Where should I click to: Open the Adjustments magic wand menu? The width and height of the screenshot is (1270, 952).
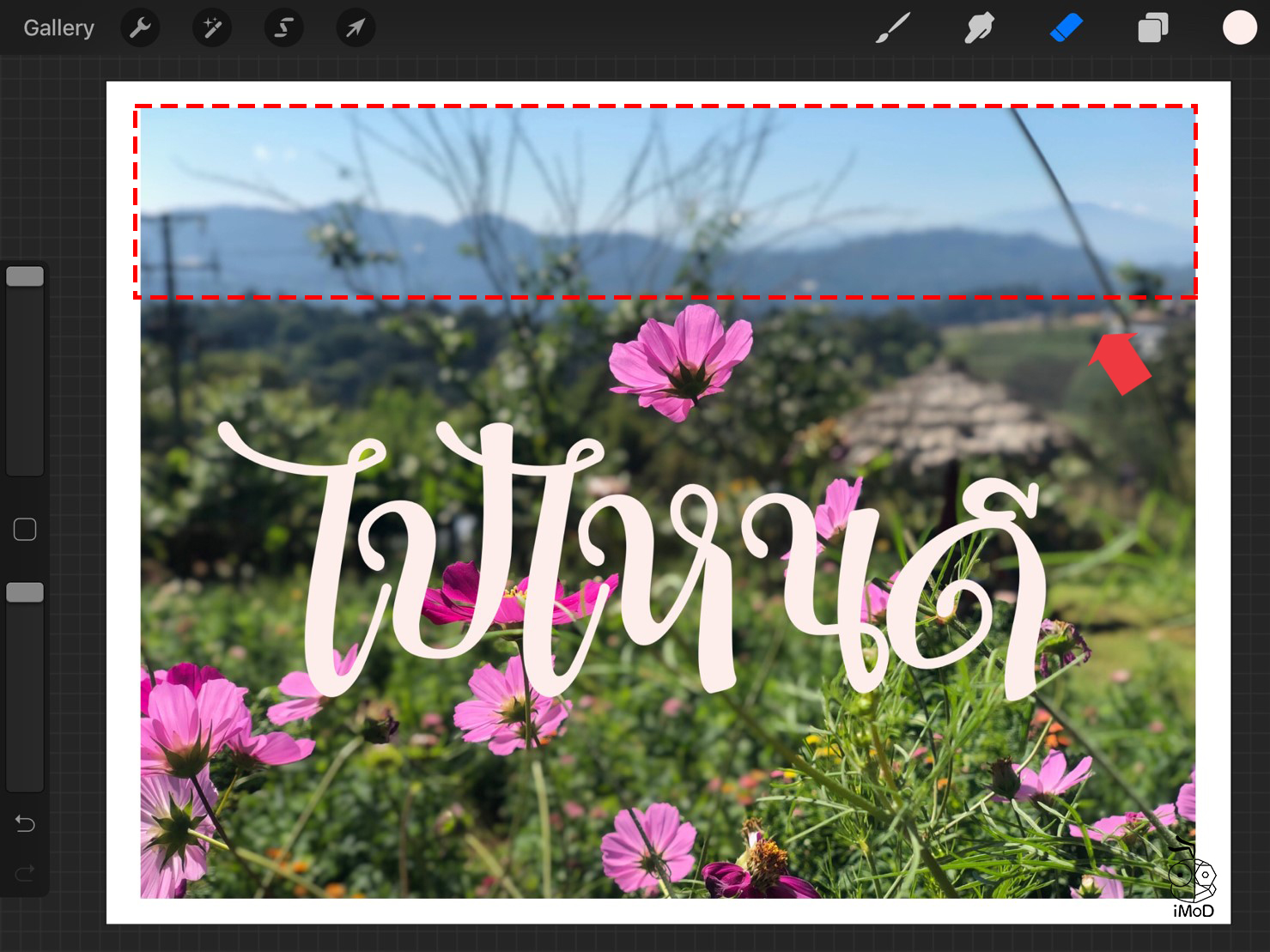[211, 27]
